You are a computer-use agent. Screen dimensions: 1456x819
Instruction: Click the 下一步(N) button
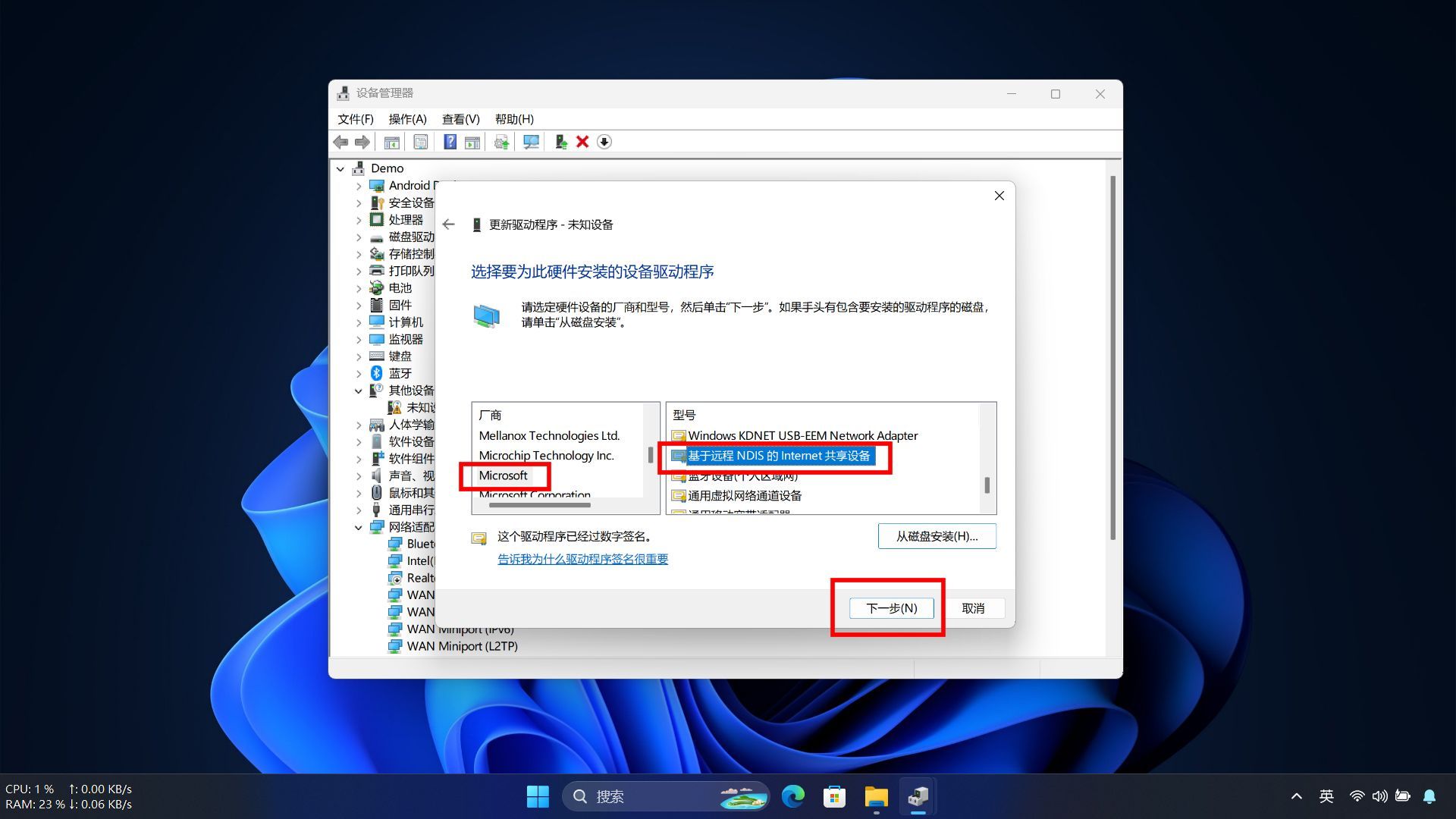click(x=891, y=608)
